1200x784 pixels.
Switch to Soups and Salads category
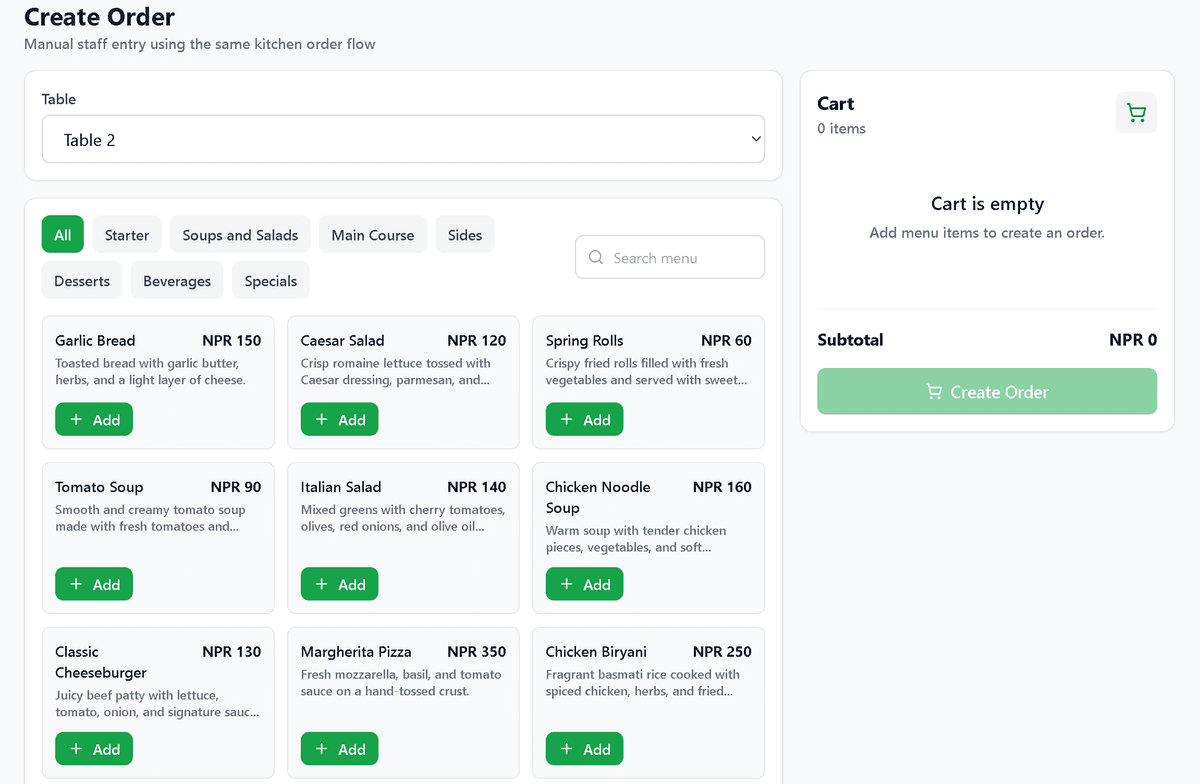[x=240, y=235]
